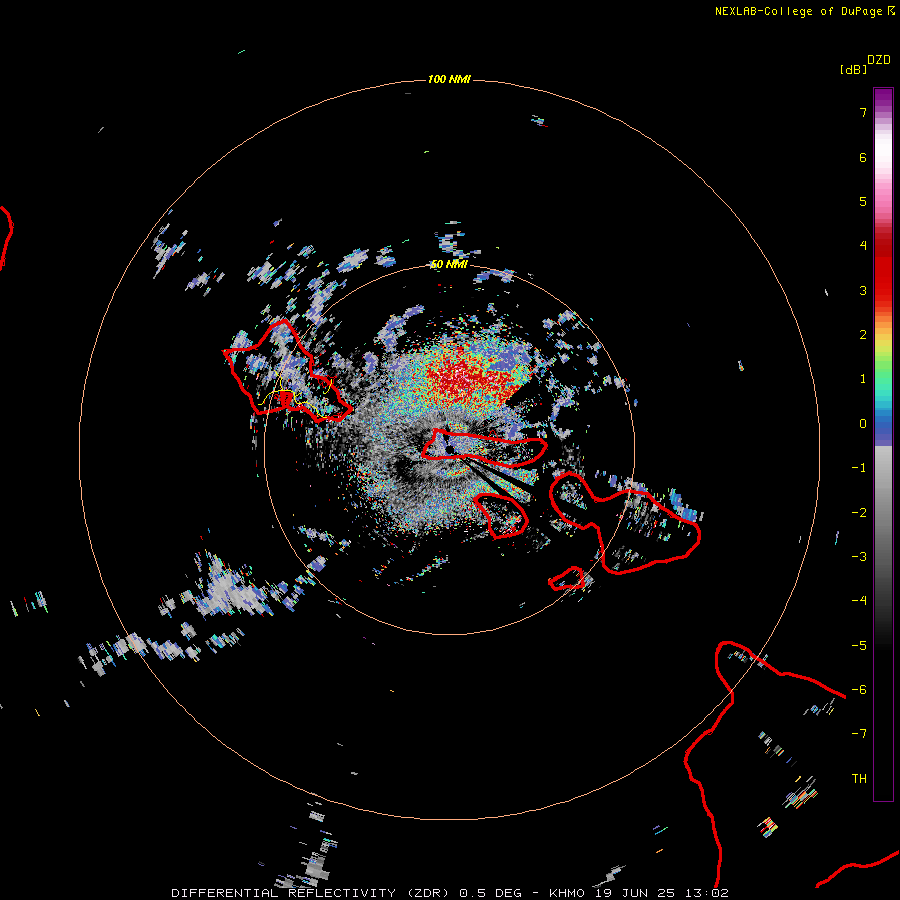
Task: Click the 19 JUN 25 13:02 timestamp
Action: 662,893
